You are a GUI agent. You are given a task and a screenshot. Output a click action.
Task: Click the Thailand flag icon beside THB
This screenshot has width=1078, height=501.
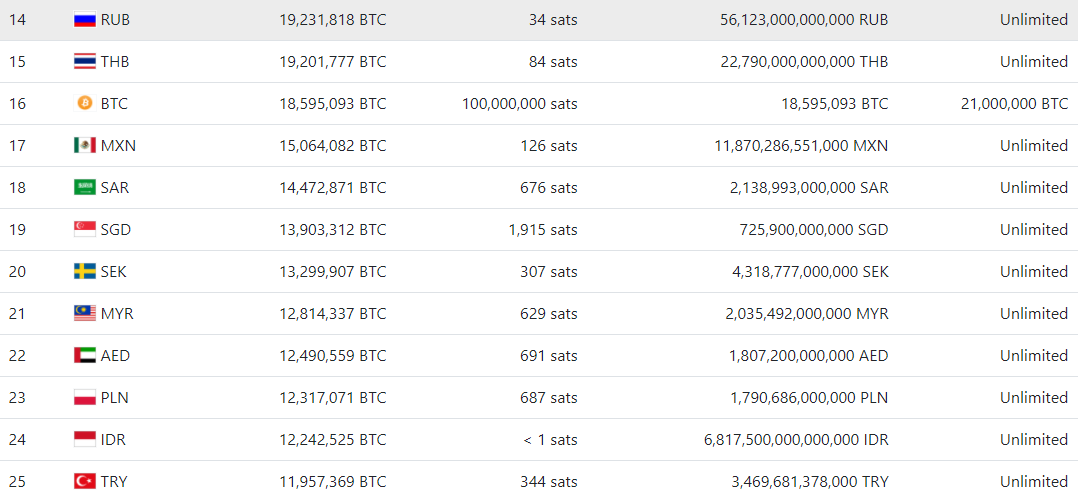pos(84,62)
